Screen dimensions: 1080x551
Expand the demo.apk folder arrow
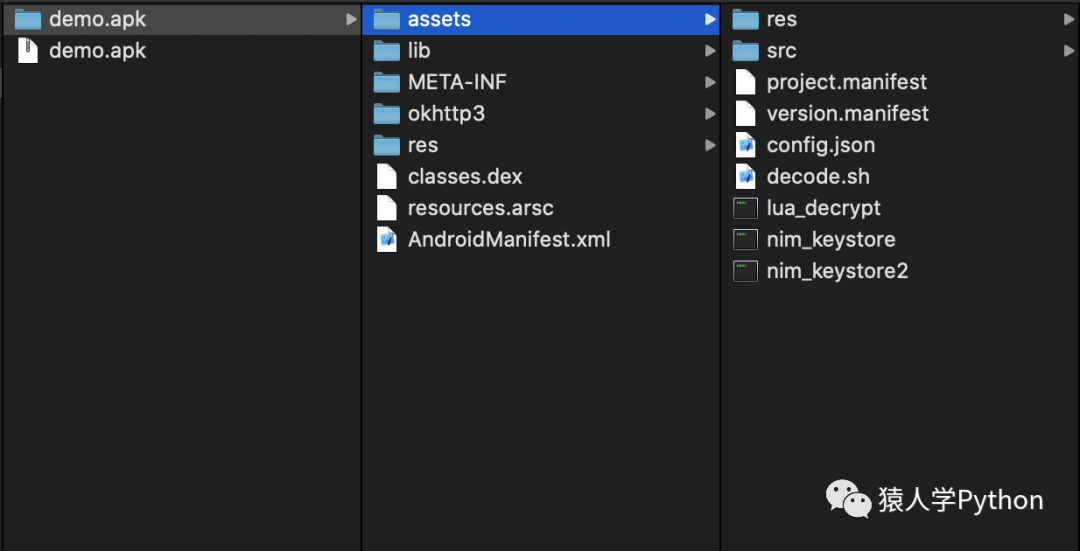351,19
